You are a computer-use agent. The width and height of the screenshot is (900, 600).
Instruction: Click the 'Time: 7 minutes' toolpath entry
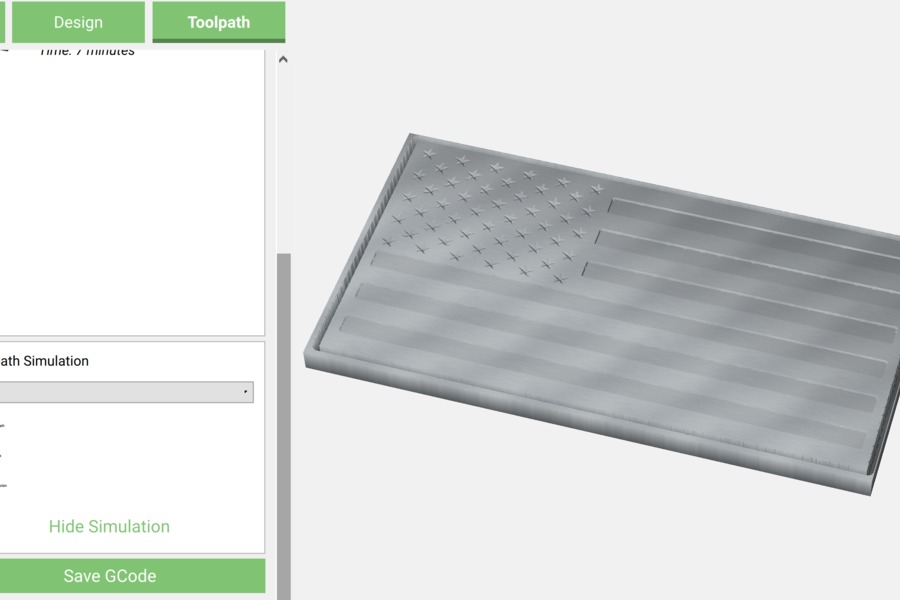point(87,52)
